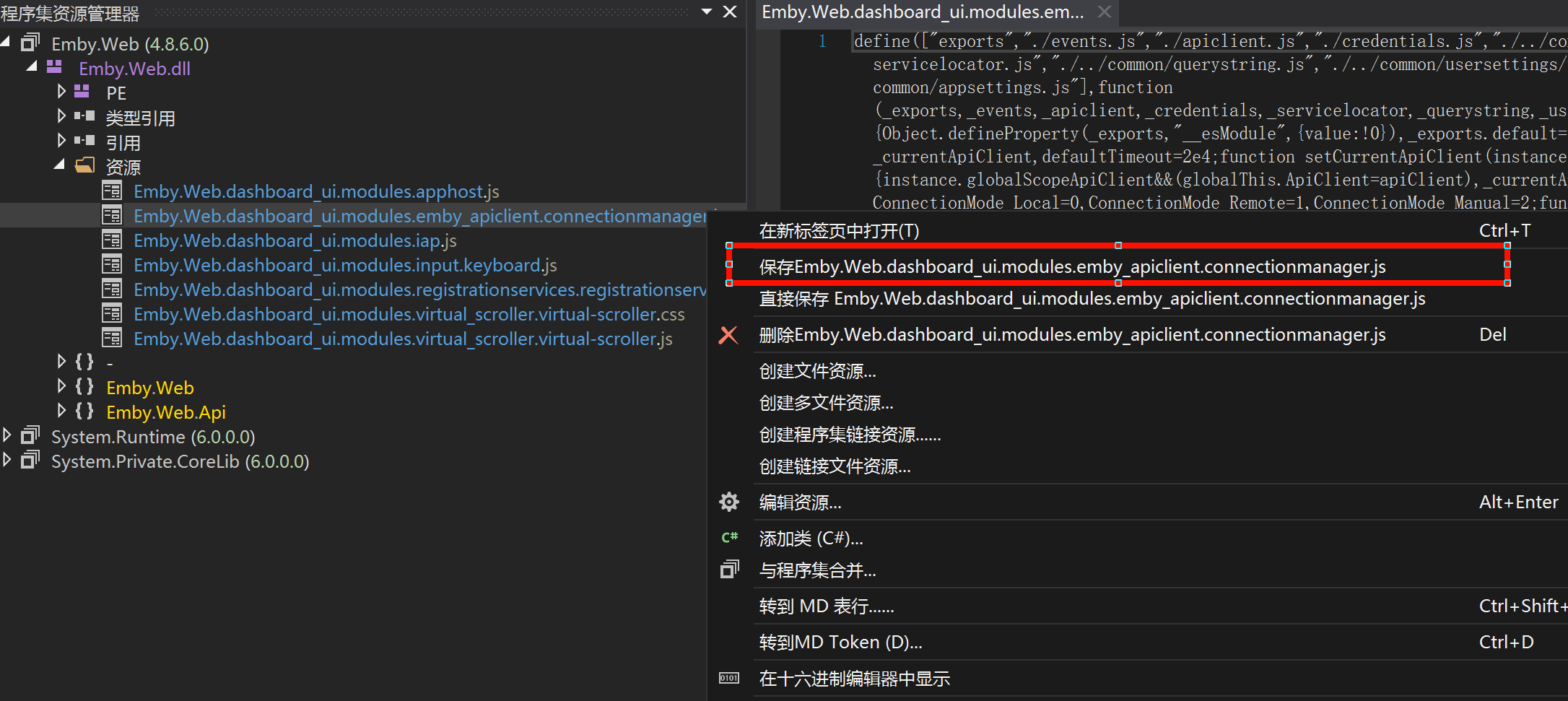Click the merge assembly icon beside 与程序集合并

(729, 570)
